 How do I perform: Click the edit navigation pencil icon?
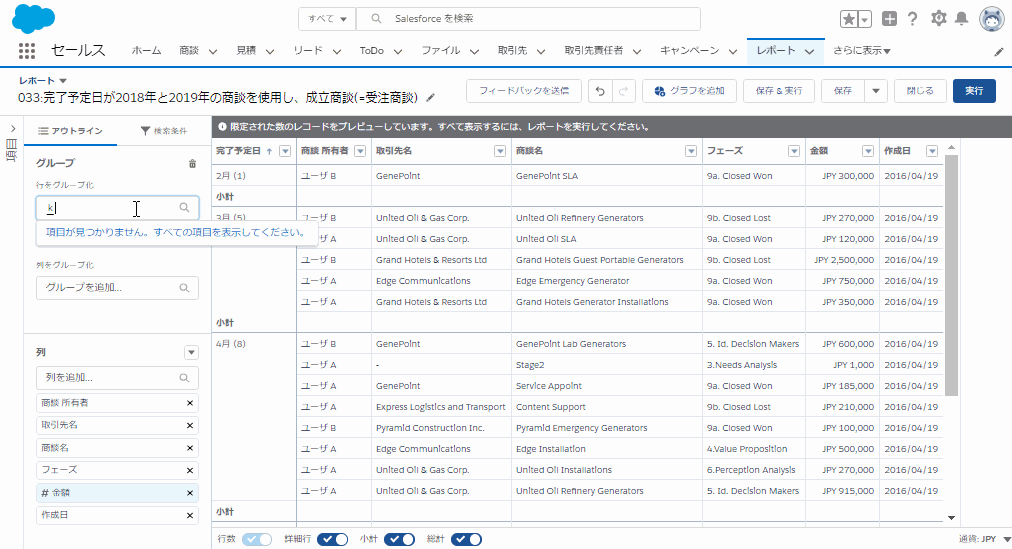(x=999, y=52)
